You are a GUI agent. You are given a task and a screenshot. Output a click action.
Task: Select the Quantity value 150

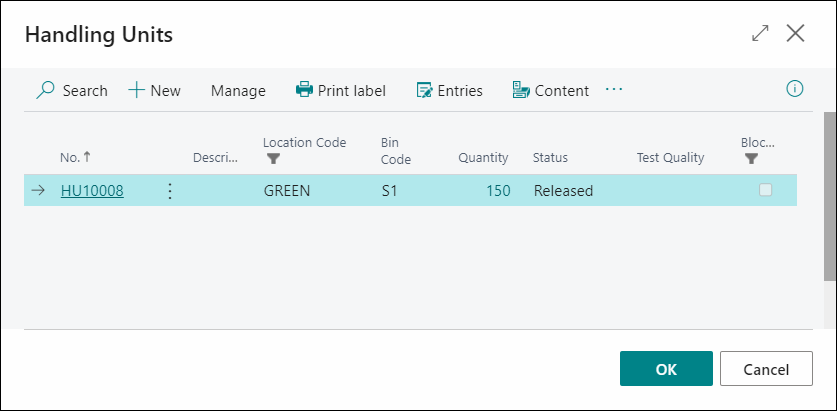point(498,191)
